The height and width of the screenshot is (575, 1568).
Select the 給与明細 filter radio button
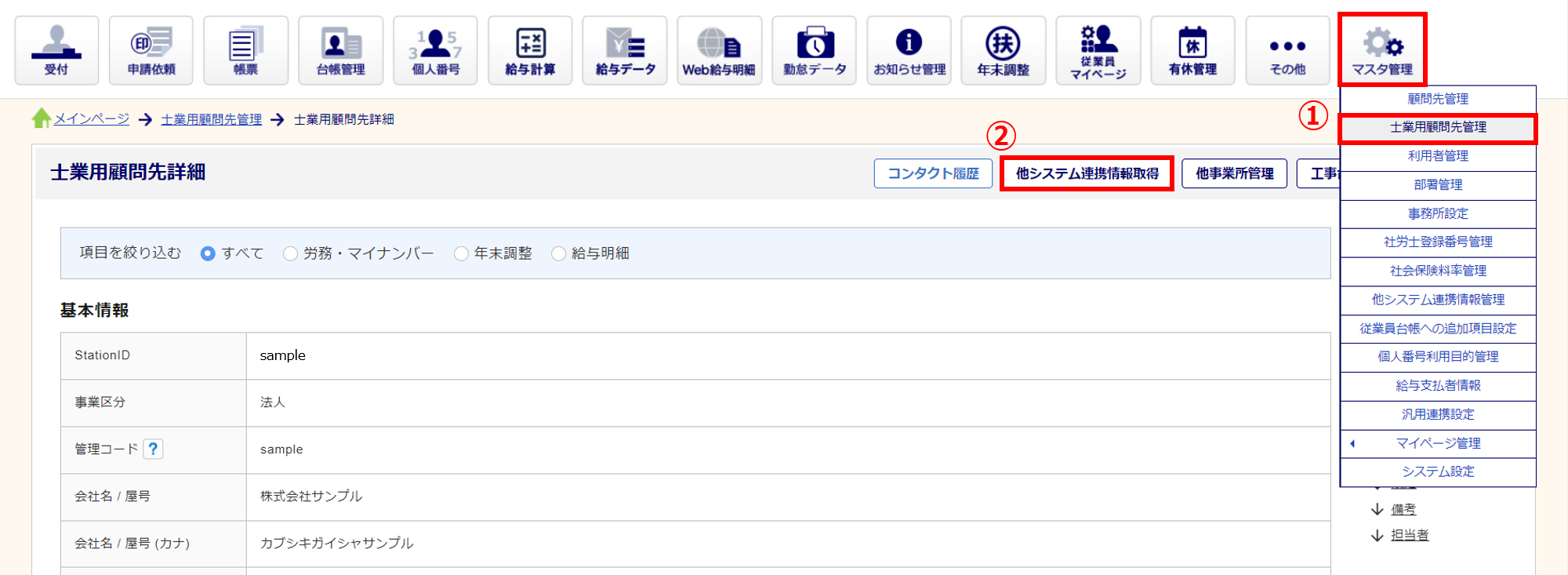click(x=558, y=253)
